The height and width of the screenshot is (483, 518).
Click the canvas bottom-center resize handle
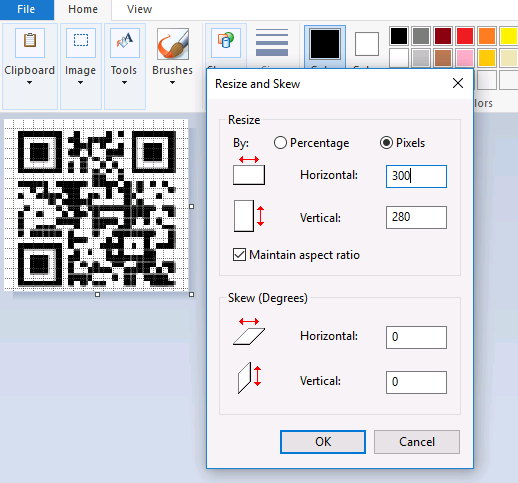coord(97,294)
